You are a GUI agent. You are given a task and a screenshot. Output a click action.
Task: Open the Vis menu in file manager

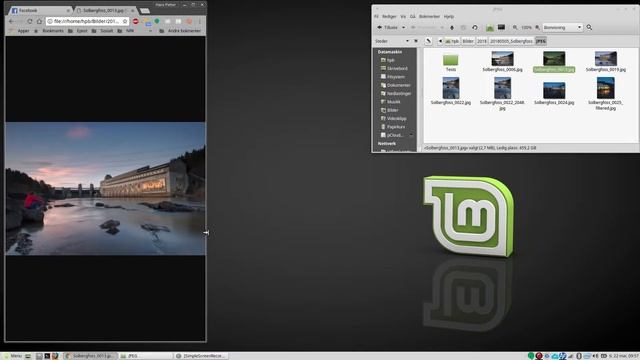click(x=403, y=17)
